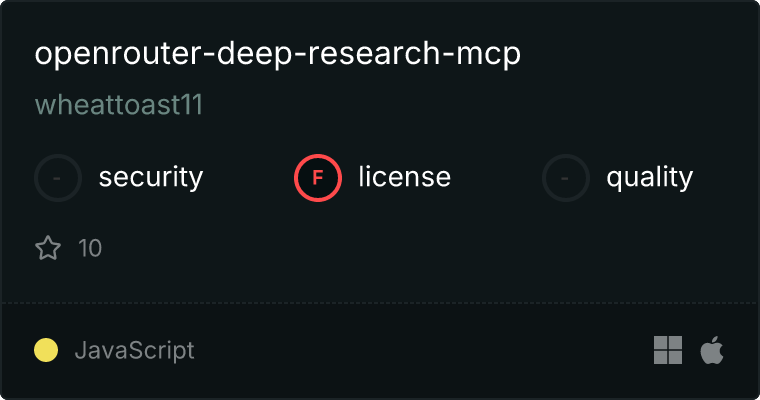Click the yellow JavaScript language dot
Image resolution: width=760 pixels, height=400 pixels.
pyautogui.click(x=46, y=350)
